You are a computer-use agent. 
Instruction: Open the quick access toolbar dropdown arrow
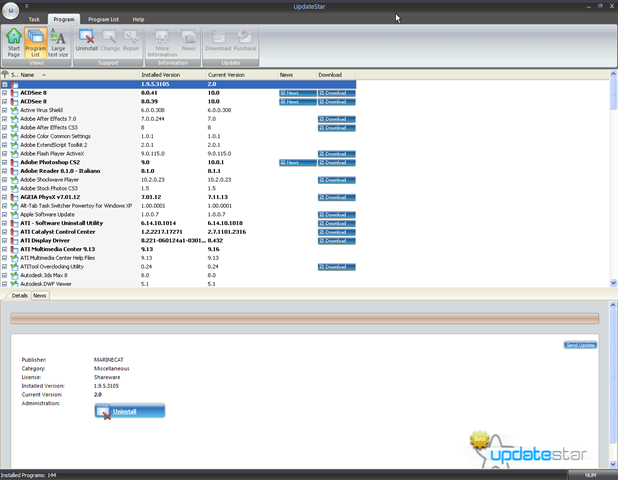(27, 6)
